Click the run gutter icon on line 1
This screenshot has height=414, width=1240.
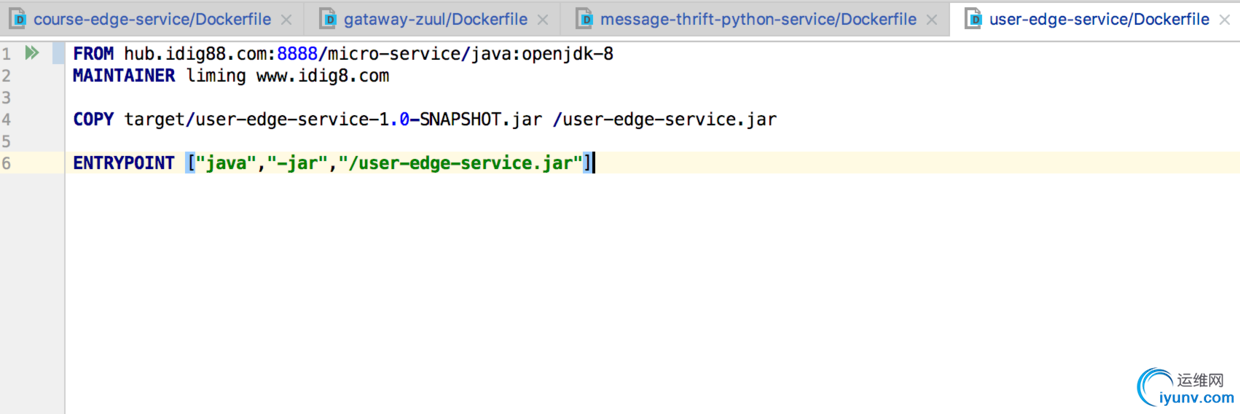click(32, 54)
